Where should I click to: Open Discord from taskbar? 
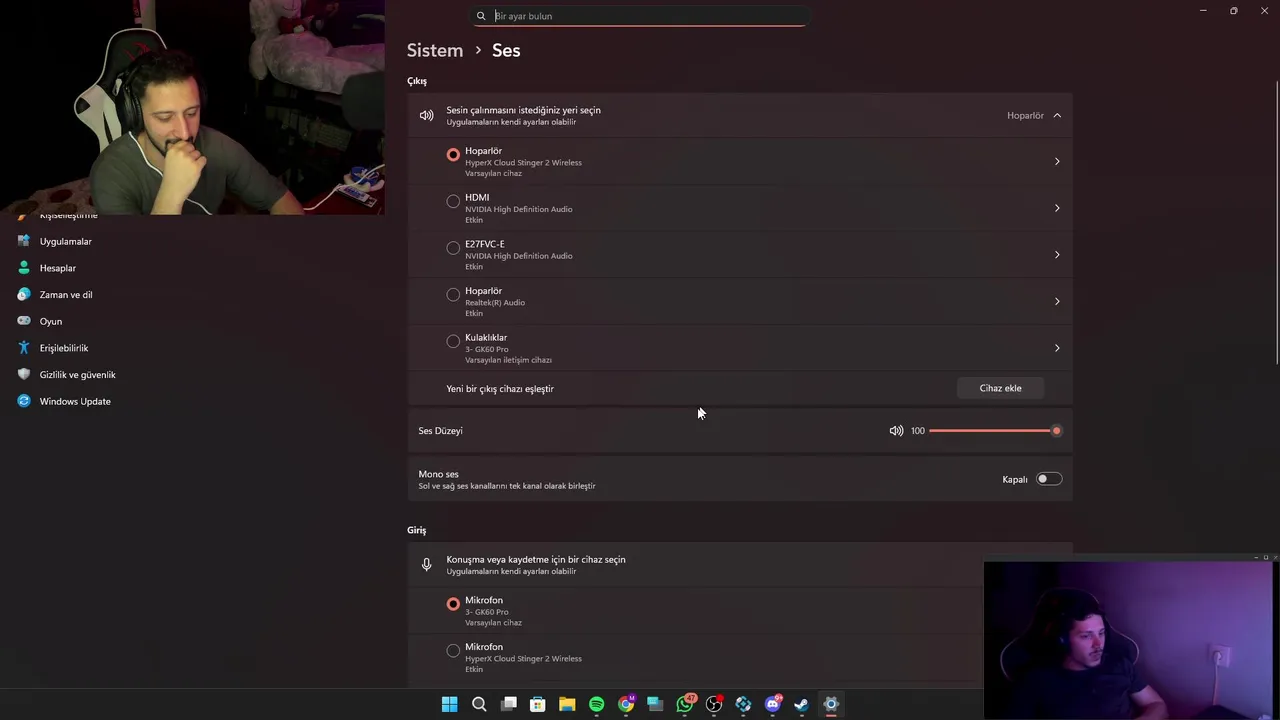pyautogui.click(x=772, y=704)
